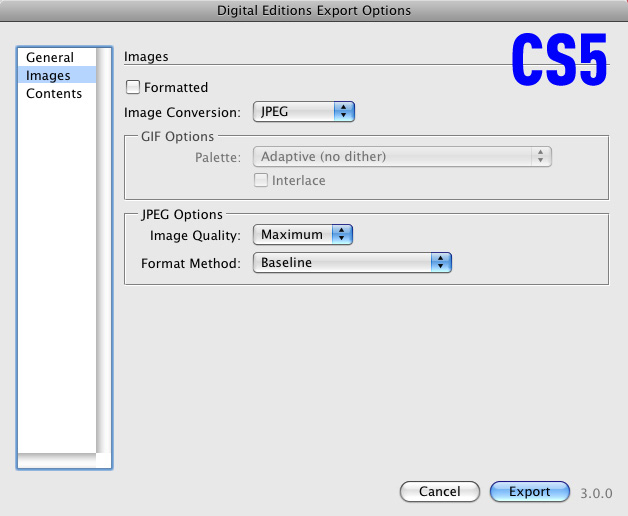Screen dimensions: 628x516
Task: Open the Palette Adaptive (no dither) dropdown
Action: coord(402,156)
